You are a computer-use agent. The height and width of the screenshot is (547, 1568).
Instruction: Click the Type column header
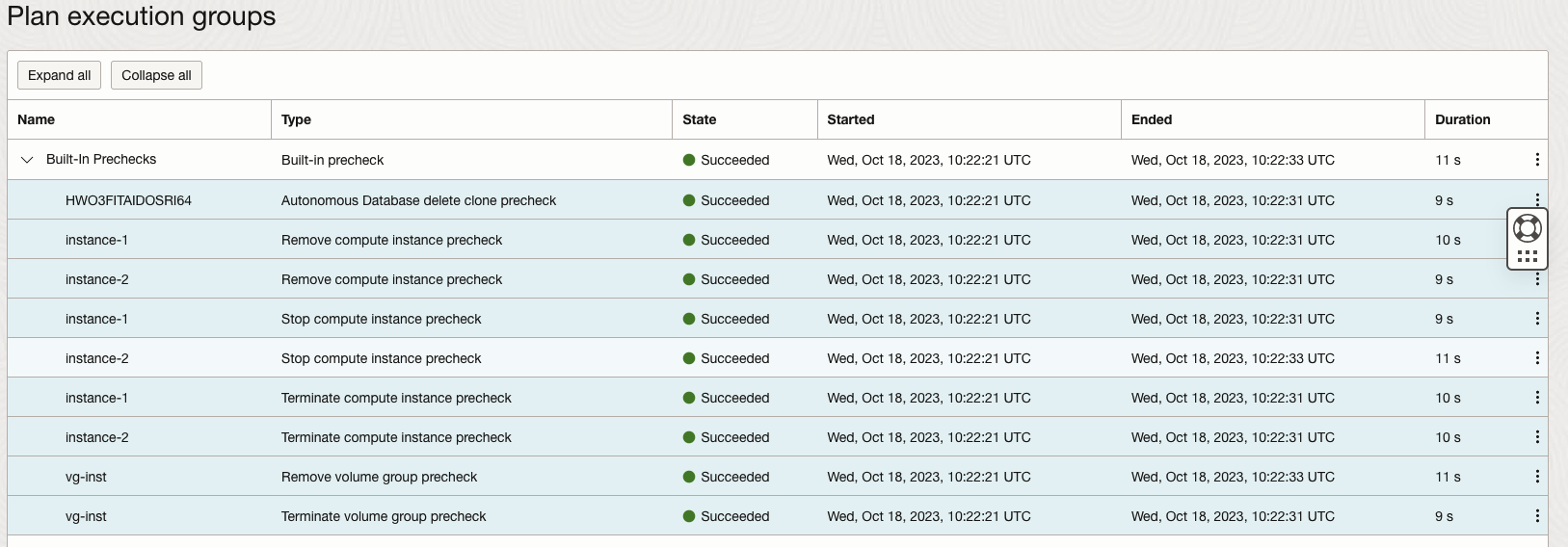(x=296, y=119)
